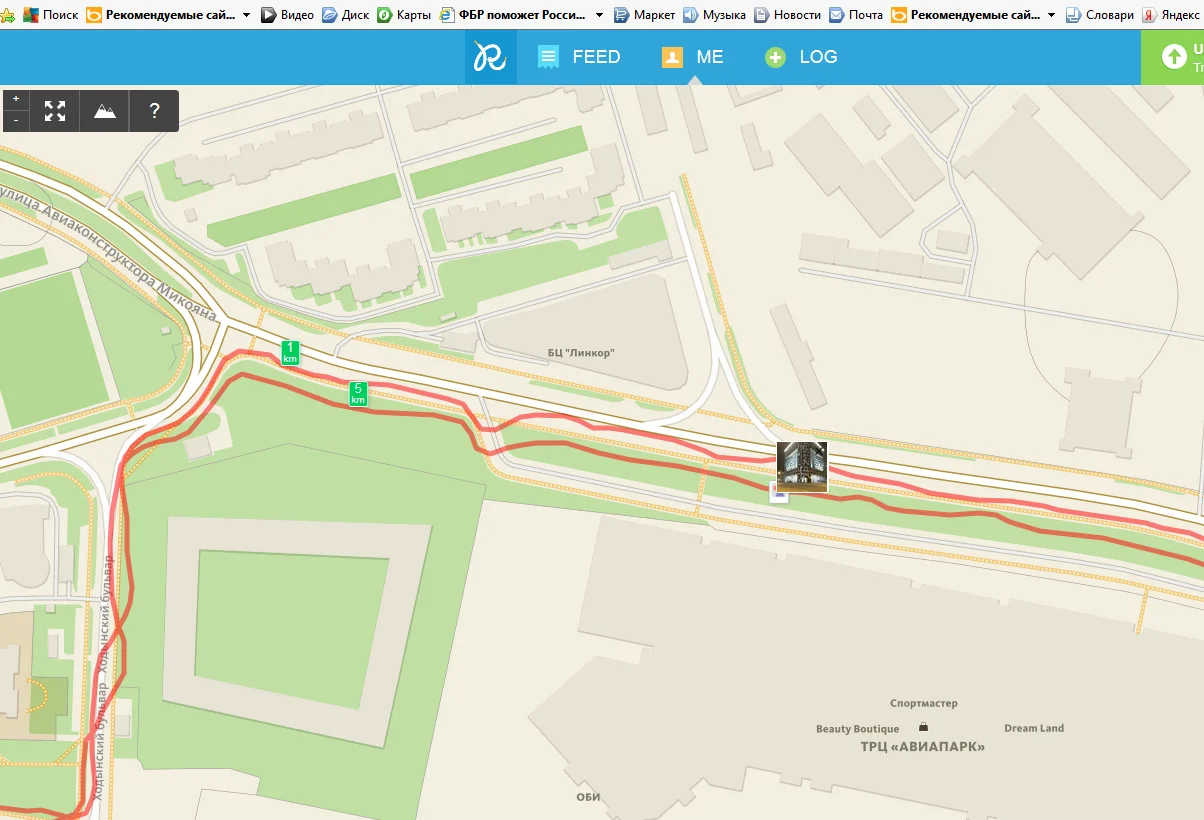
Task: Click the Поиск bookmark
Action: tap(51, 15)
